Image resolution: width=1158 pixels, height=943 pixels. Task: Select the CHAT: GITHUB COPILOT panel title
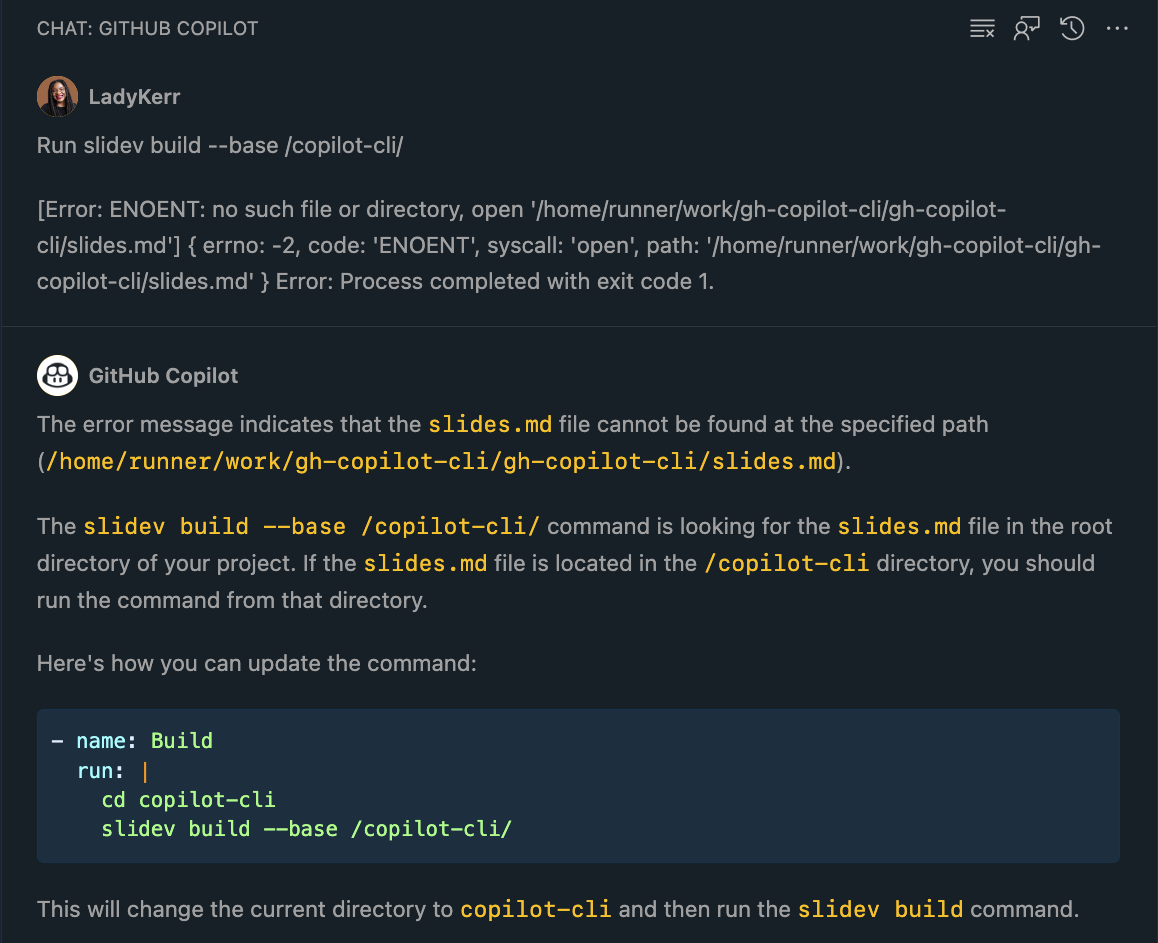pyautogui.click(x=147, y=28)
